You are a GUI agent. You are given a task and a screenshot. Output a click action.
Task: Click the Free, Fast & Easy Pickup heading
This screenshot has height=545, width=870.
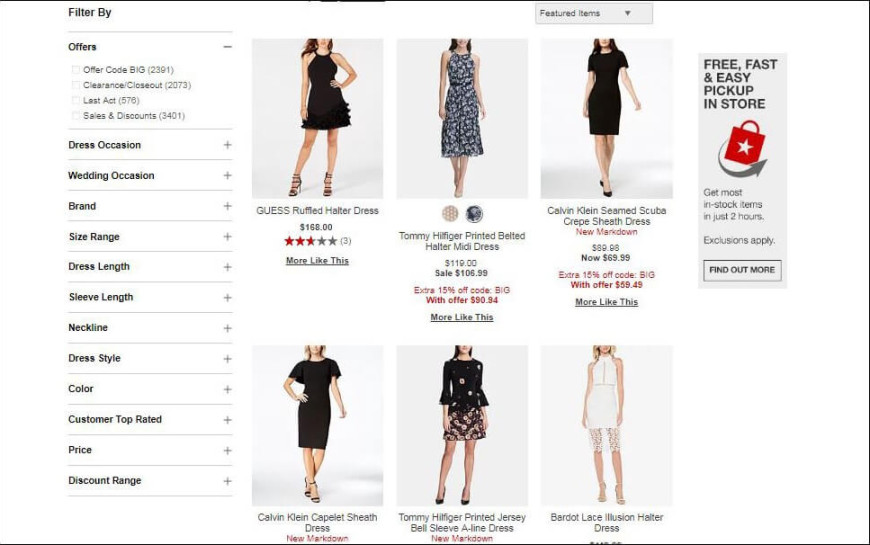pos(740,84)
